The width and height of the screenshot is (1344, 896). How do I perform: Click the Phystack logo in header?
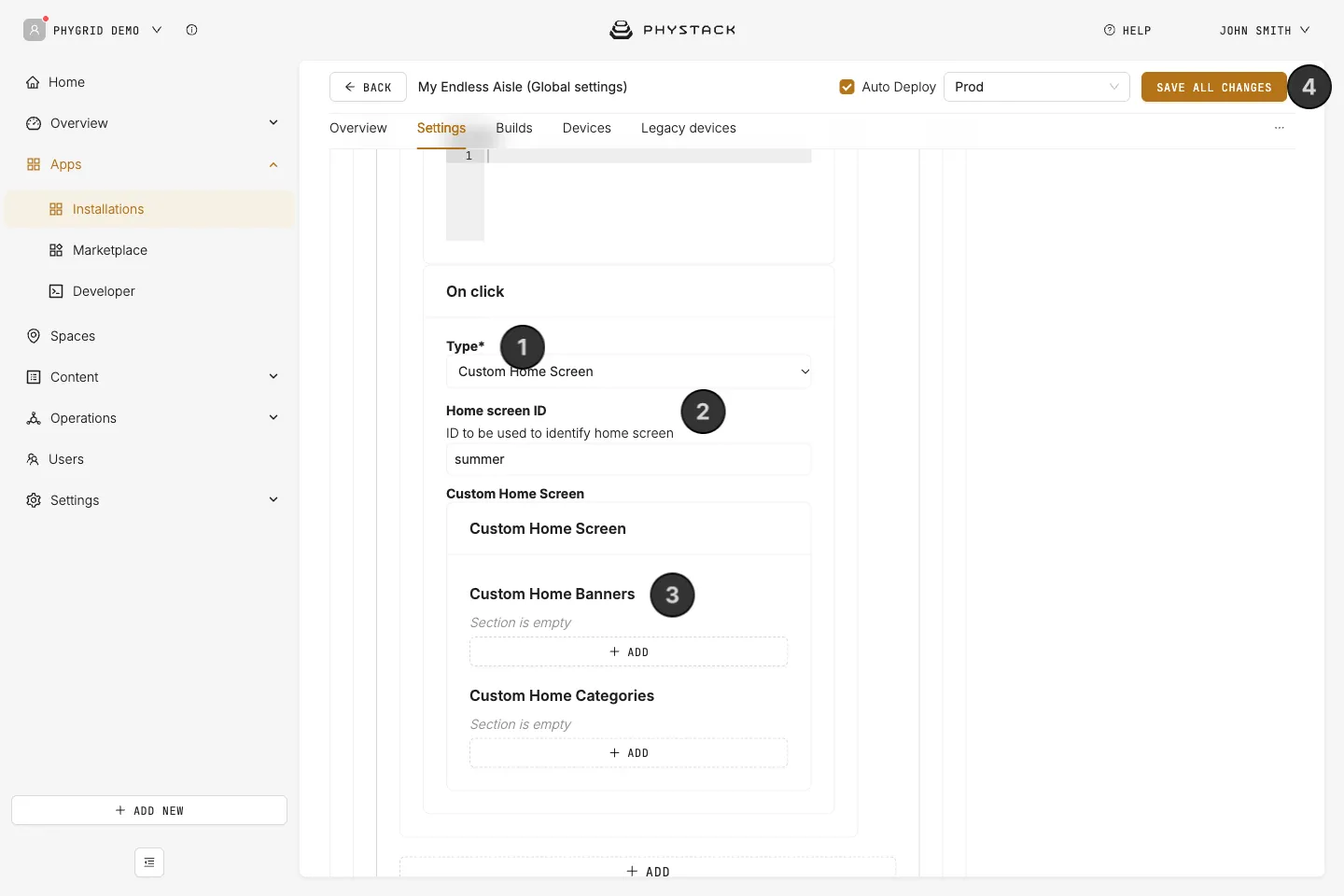coord(672,30)
